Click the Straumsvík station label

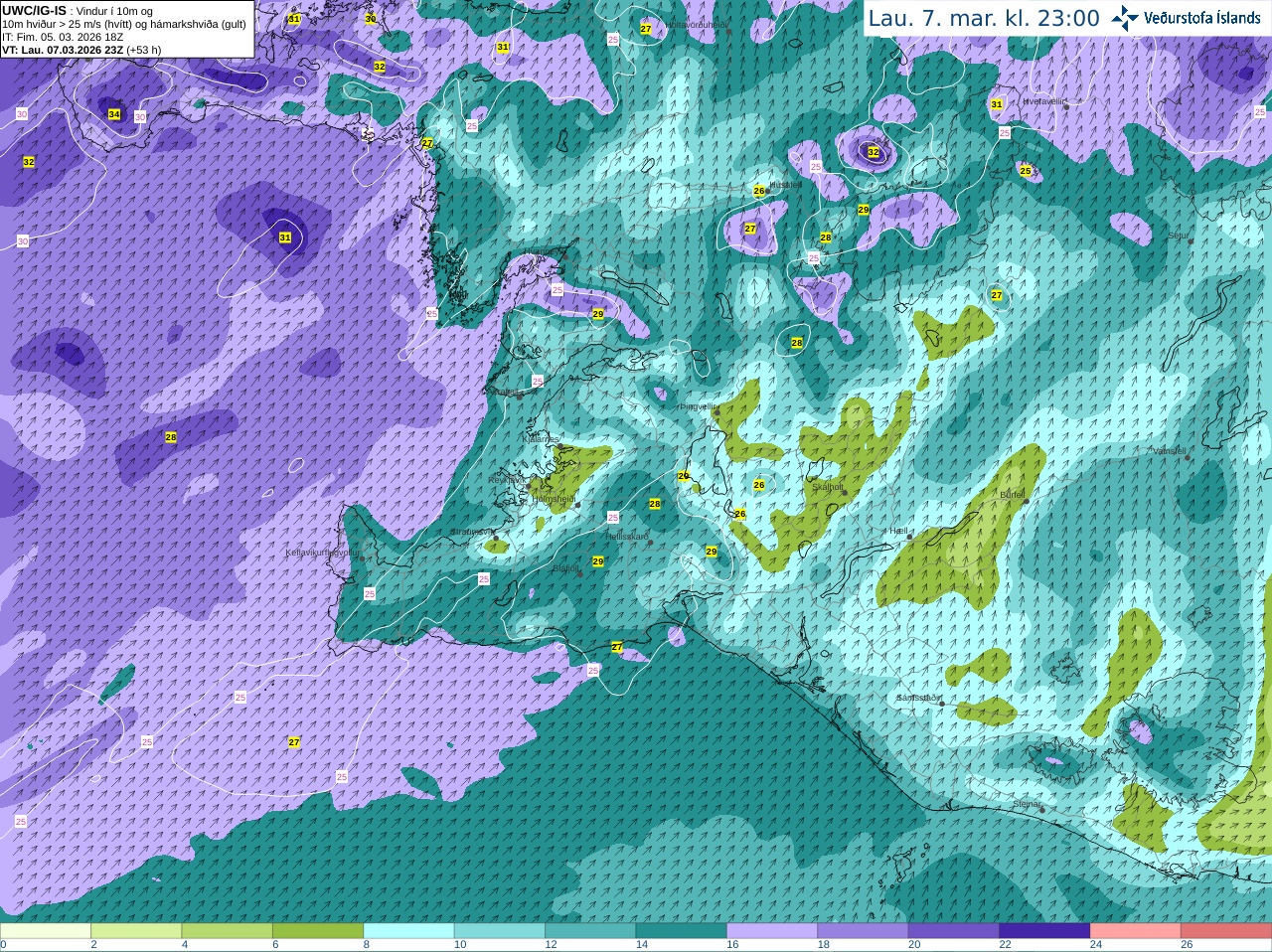coord(471,532)
